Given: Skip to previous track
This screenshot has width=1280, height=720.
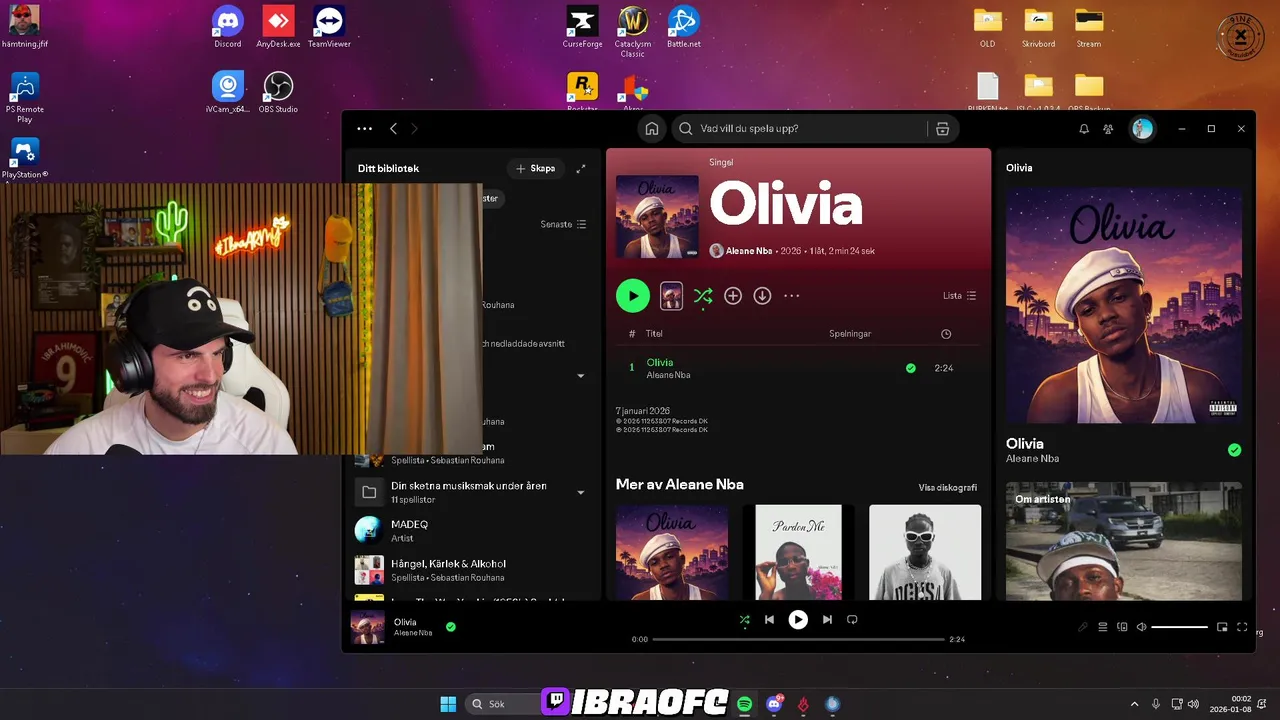Looking at the screenshot, I should [769, 620].
